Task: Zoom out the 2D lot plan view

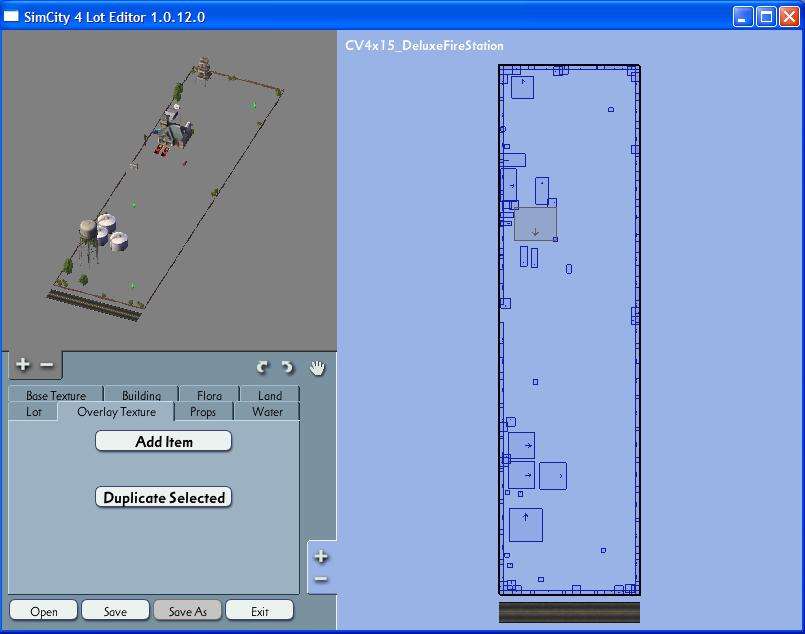Action: (x=321, y=579)
